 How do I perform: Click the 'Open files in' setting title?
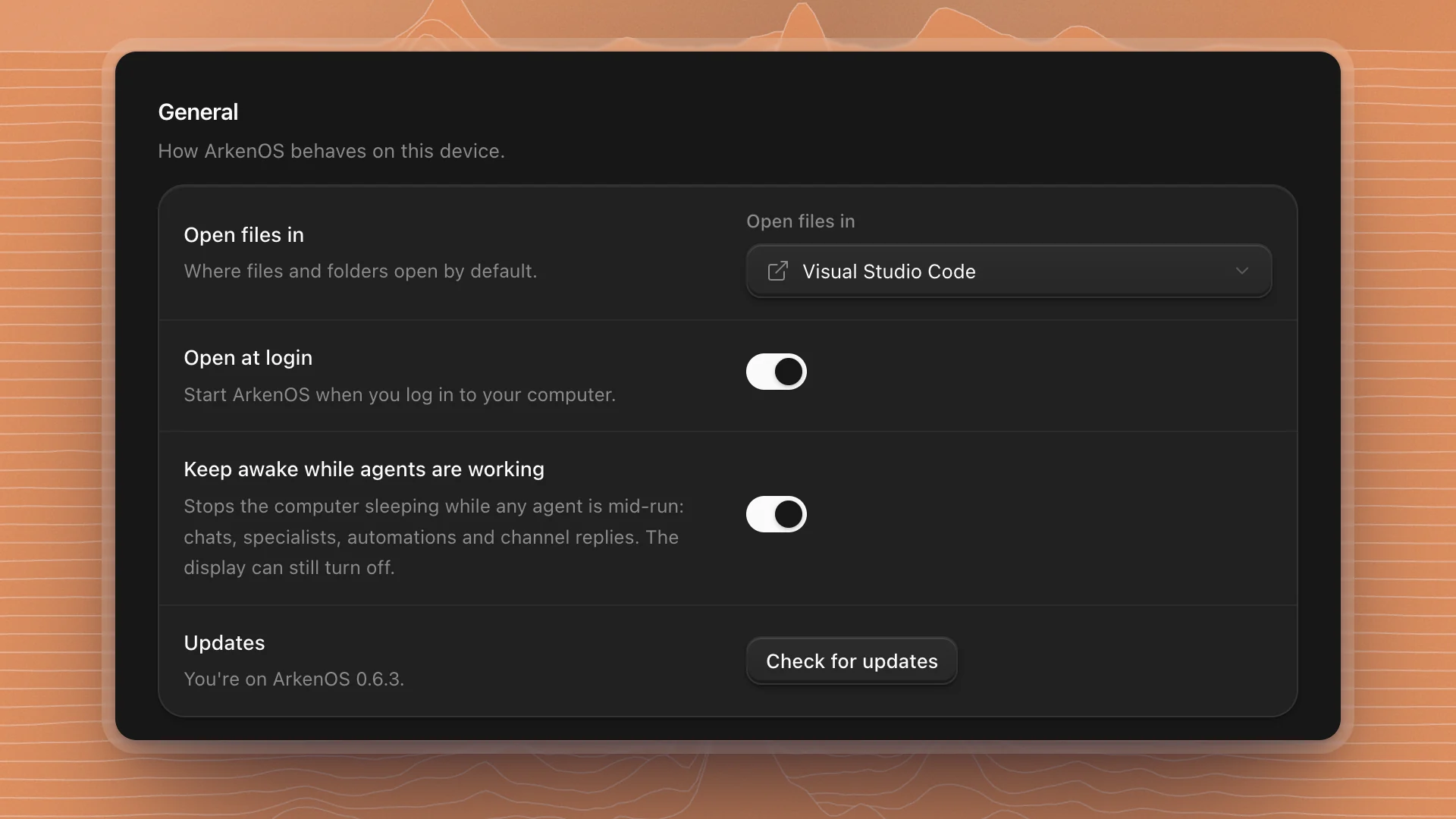[243, 235]
